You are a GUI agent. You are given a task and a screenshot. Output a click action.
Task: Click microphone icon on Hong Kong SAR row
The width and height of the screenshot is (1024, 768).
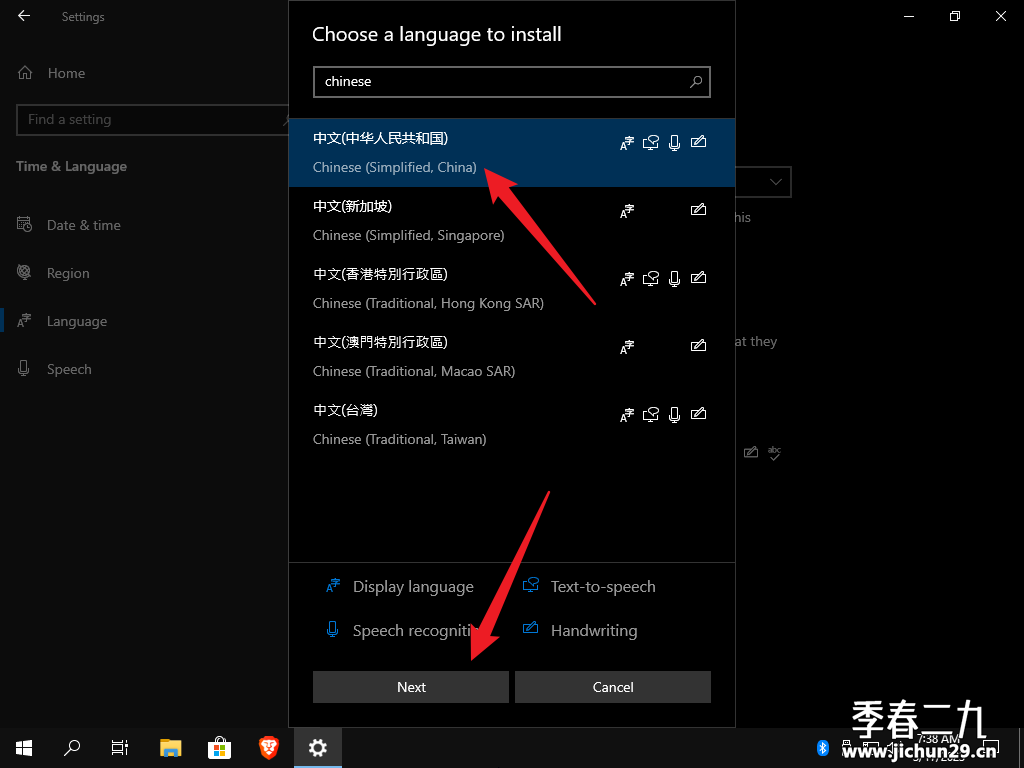[675, 278]
